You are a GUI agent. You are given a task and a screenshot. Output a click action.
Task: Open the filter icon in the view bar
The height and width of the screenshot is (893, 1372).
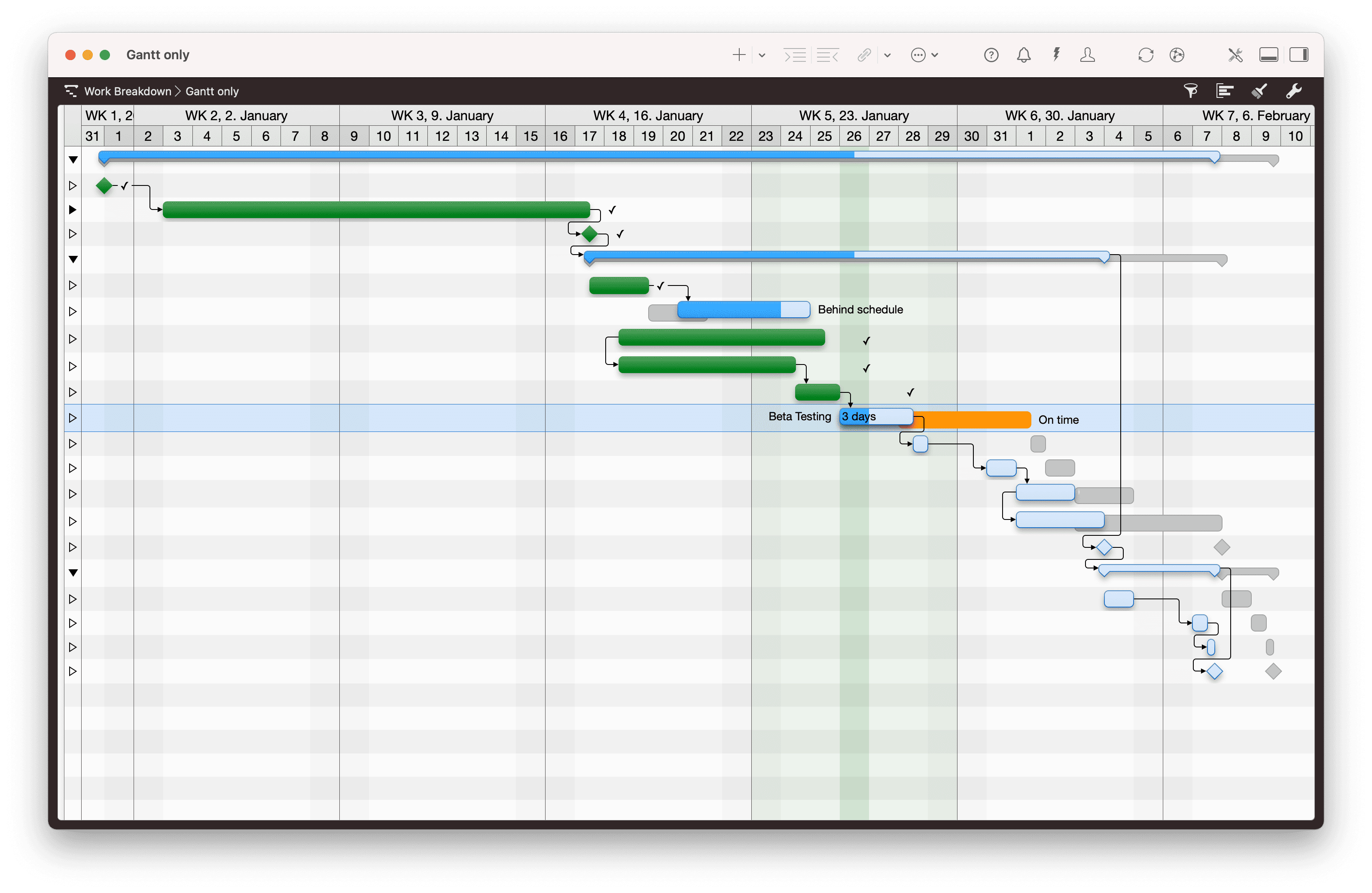pyautogui.click(x=1191, y=91)
